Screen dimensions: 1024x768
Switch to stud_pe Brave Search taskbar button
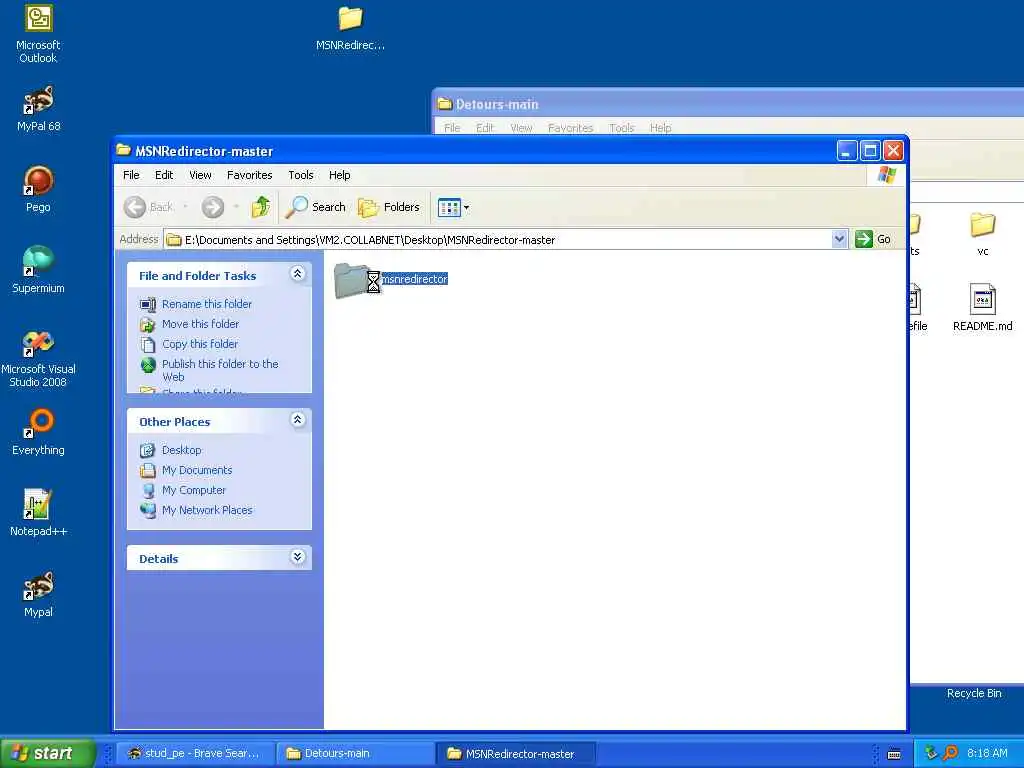click(x=194, y=754)
